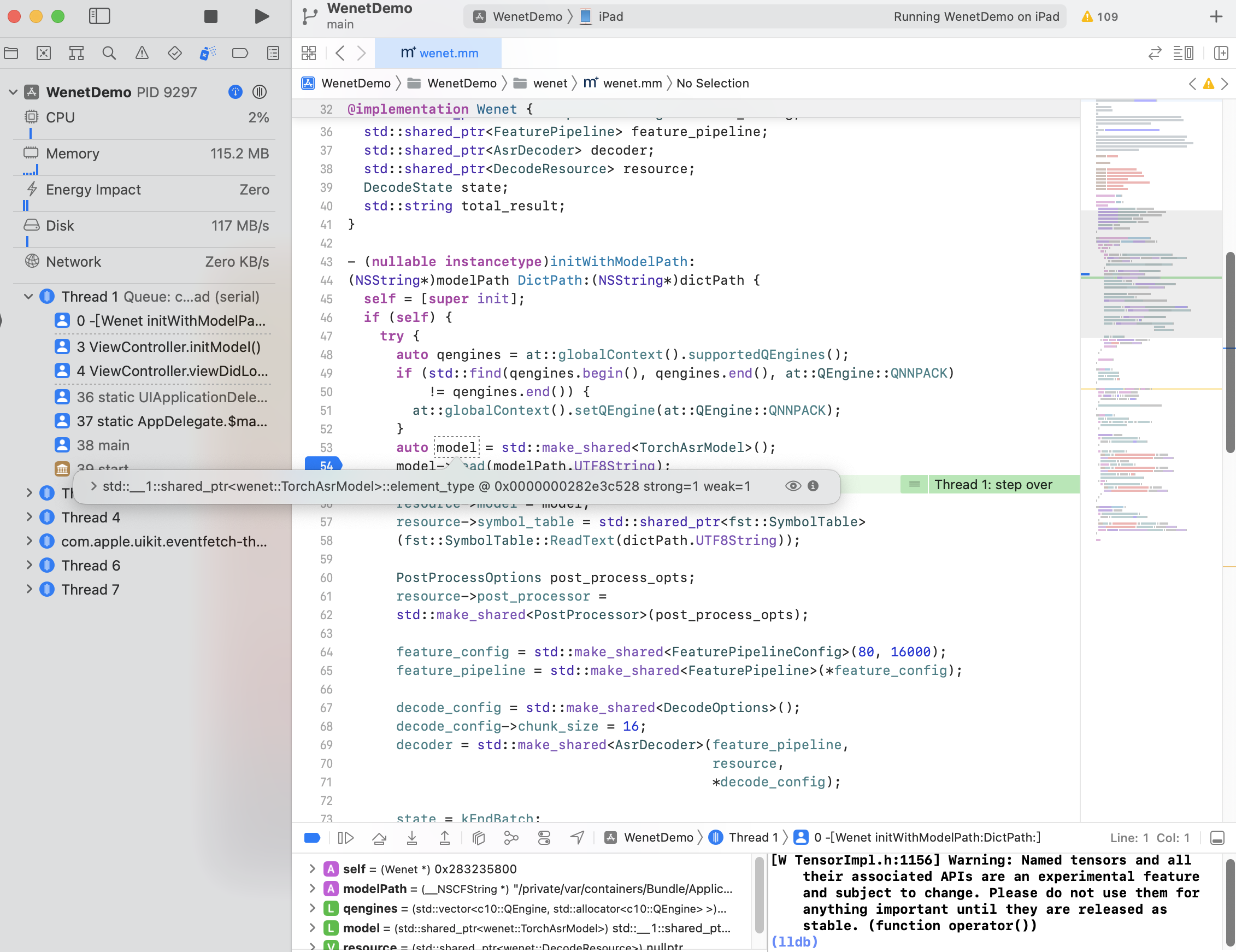Click the Memory gauge showing 115.2 MB
The width and height of the screenshot is (1236, 952).
click(144, 154)
